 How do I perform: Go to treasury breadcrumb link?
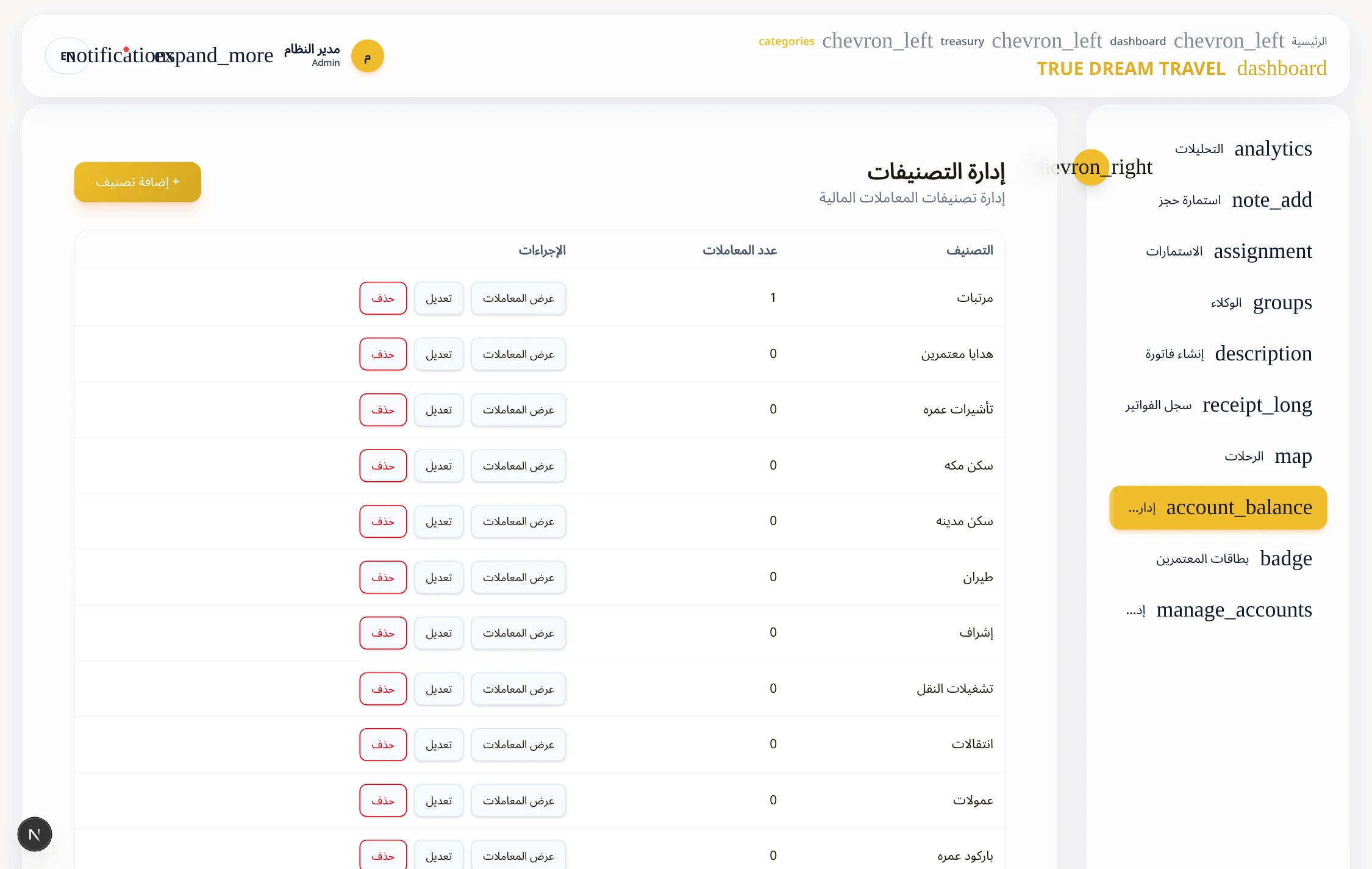click(962, 41)
